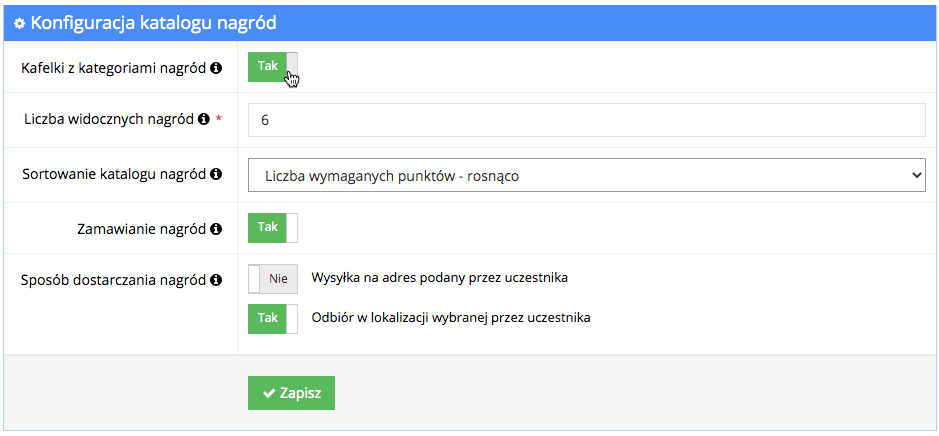Screen dimensions: 939x436
Task: Disable Odbiór w lokalizacji wybranej przez uczestnika
Action: 272,319
